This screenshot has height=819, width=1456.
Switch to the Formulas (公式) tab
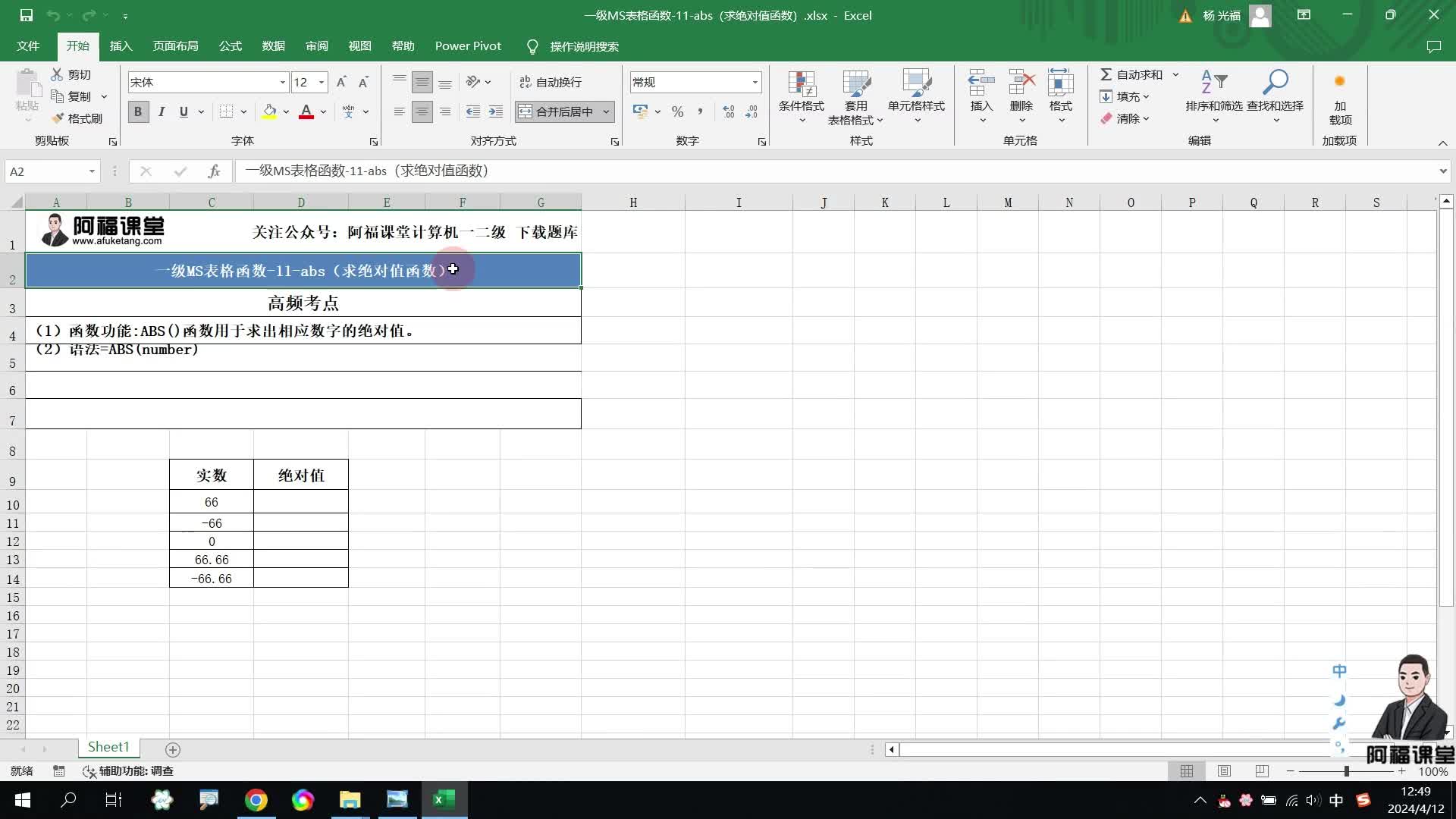[231, 46]
